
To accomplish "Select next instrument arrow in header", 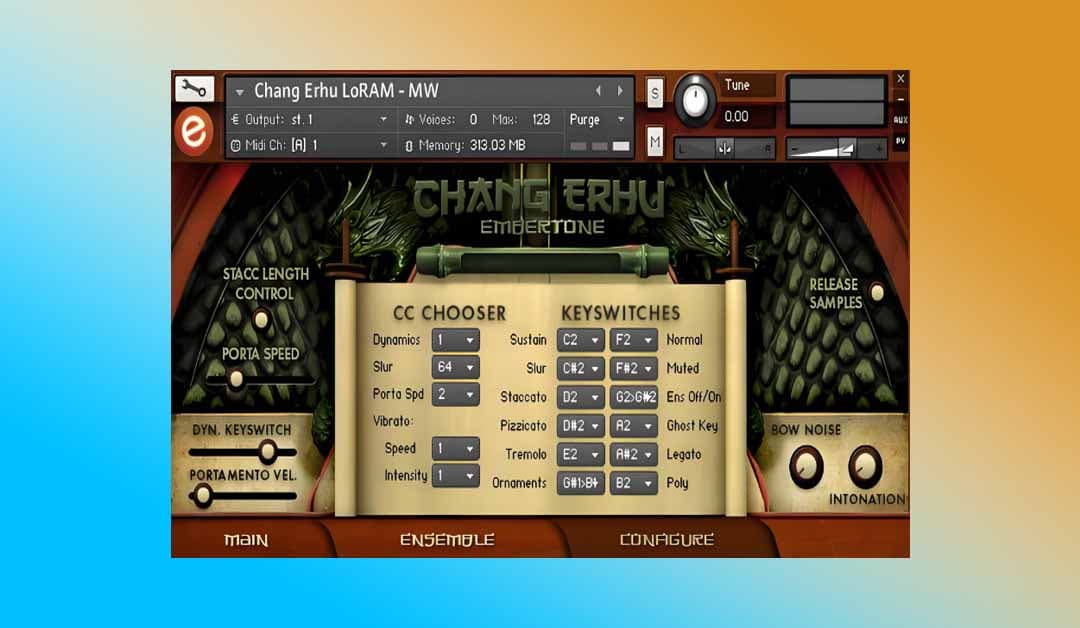I will pos(620,90).
